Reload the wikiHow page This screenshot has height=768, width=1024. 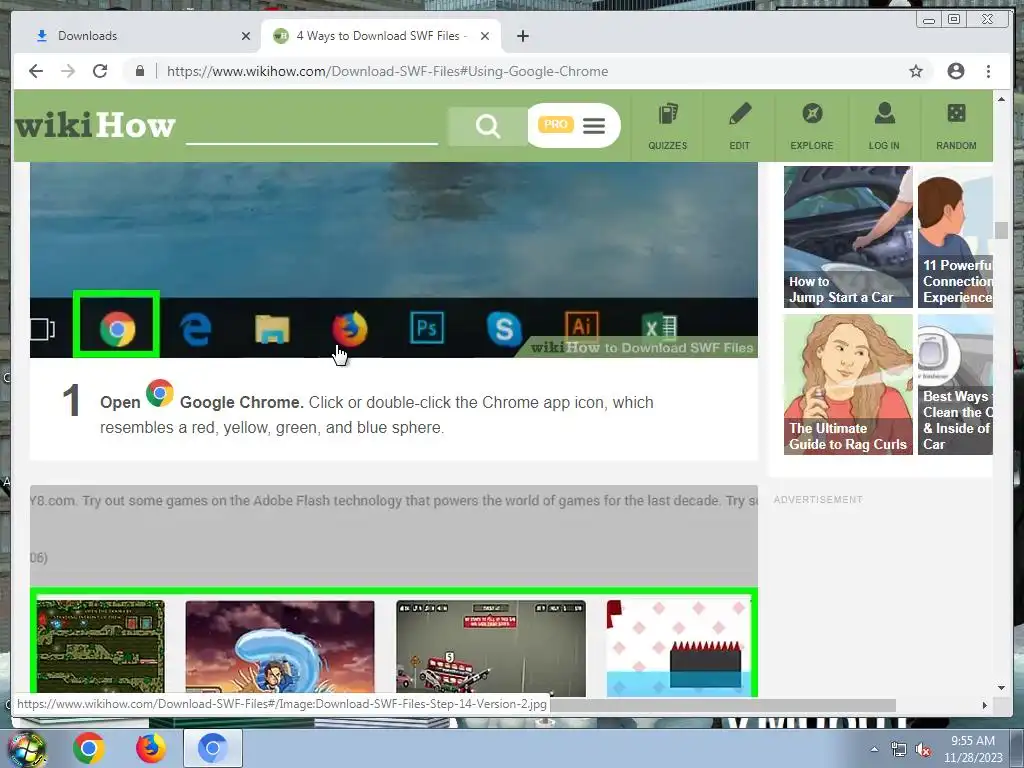[100, 71]
